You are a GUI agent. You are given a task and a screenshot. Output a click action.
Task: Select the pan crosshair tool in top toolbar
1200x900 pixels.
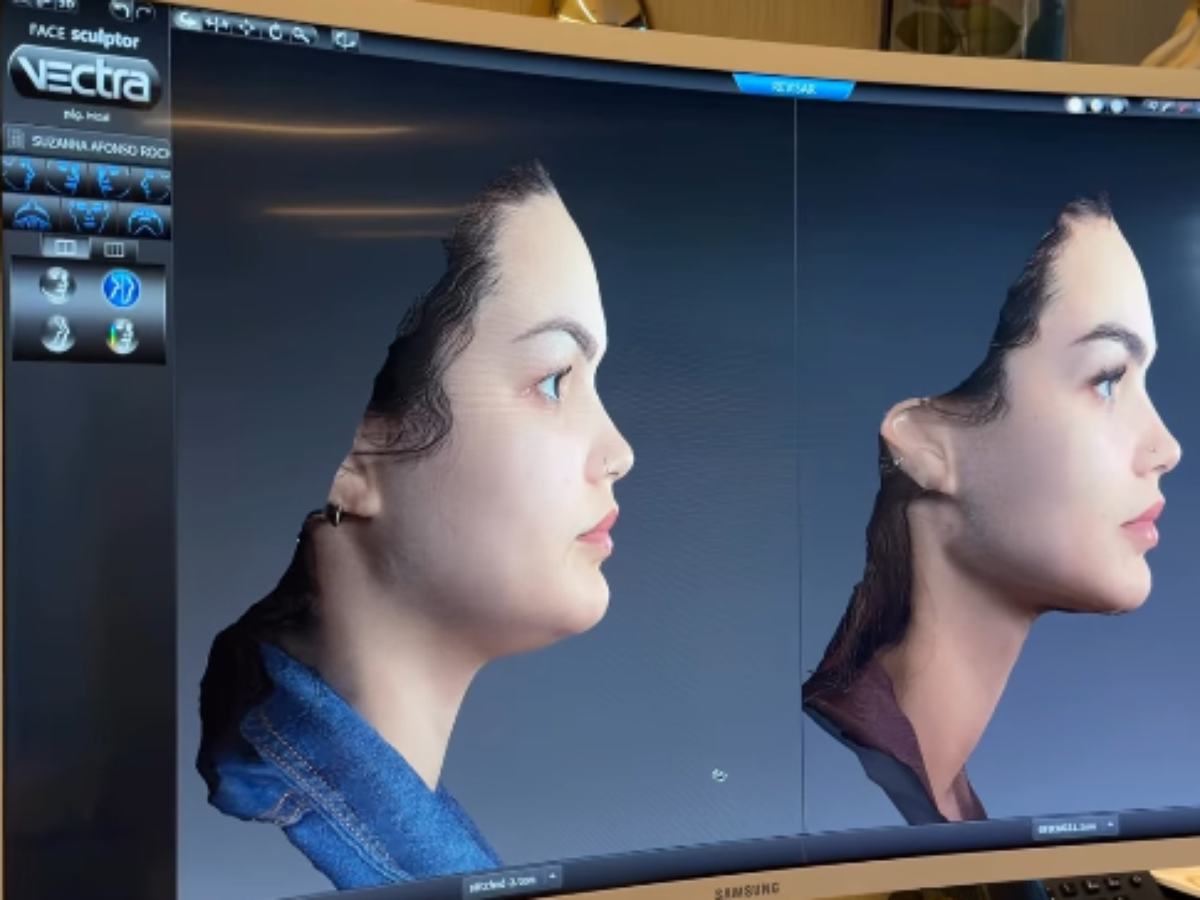pyautogui.click(x=246, y=27)
